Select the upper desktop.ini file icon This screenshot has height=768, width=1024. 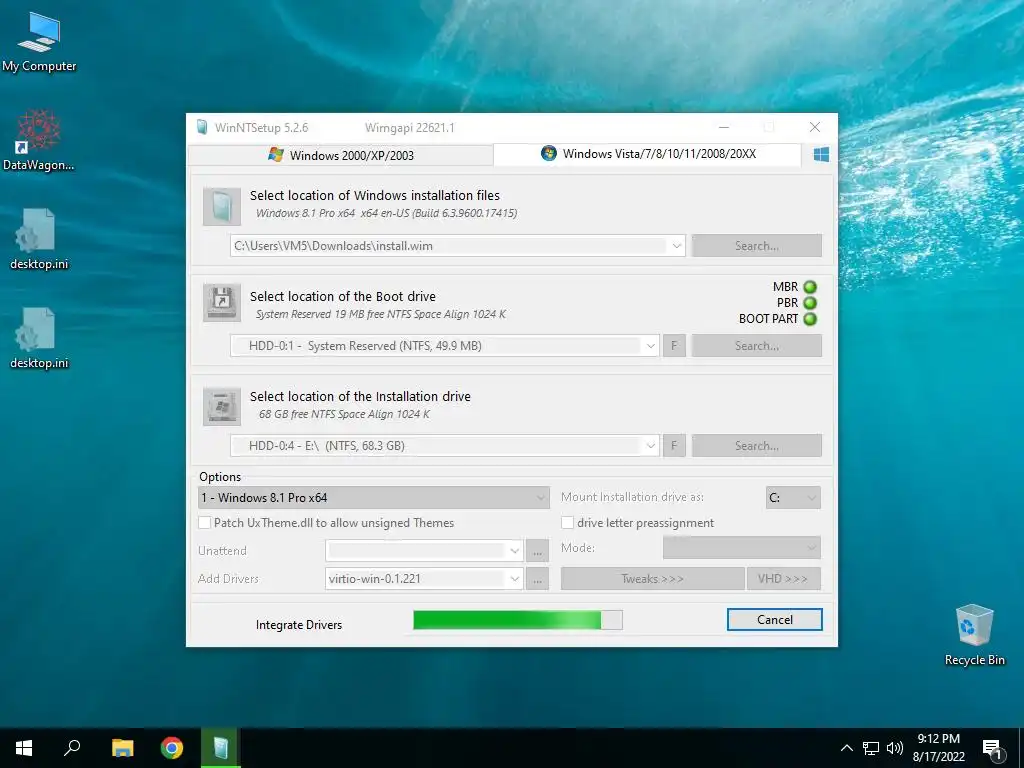(39, 239)
